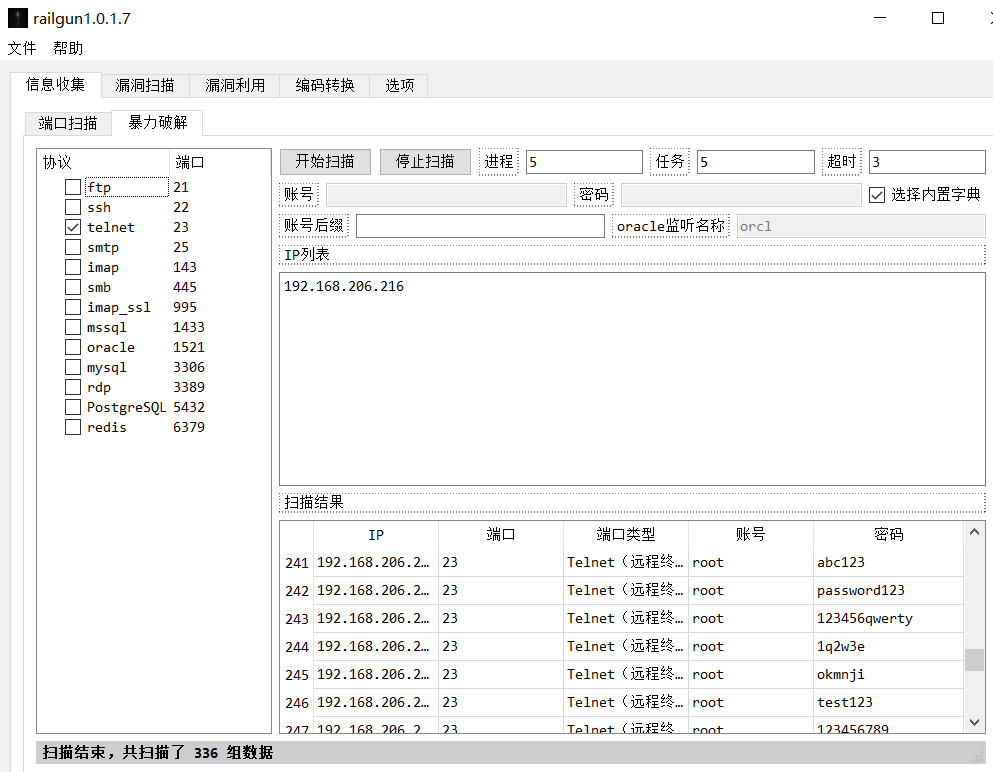
Task: Disable the 选择内置字典 checkbox
Action: (x=877, y=195)
